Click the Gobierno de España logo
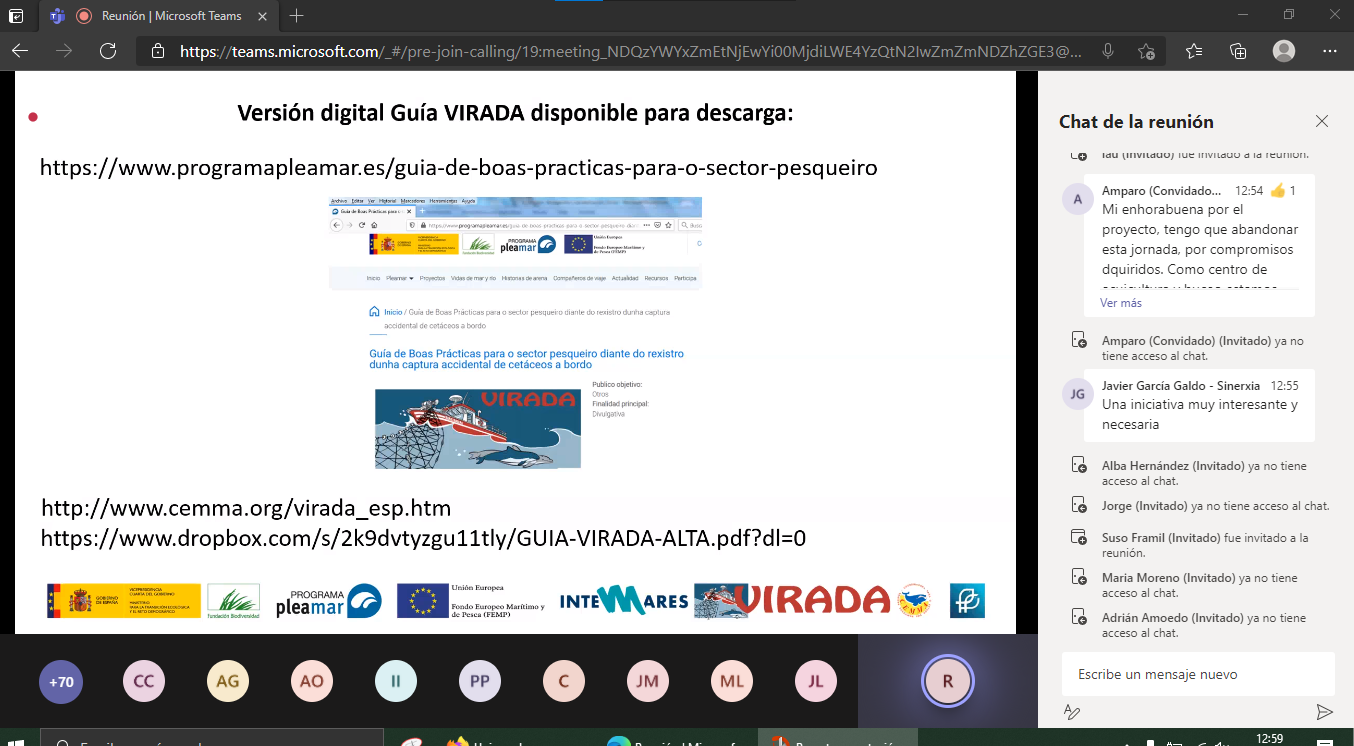This screenshot has height=746, width=1354. [x=123, y=601]
